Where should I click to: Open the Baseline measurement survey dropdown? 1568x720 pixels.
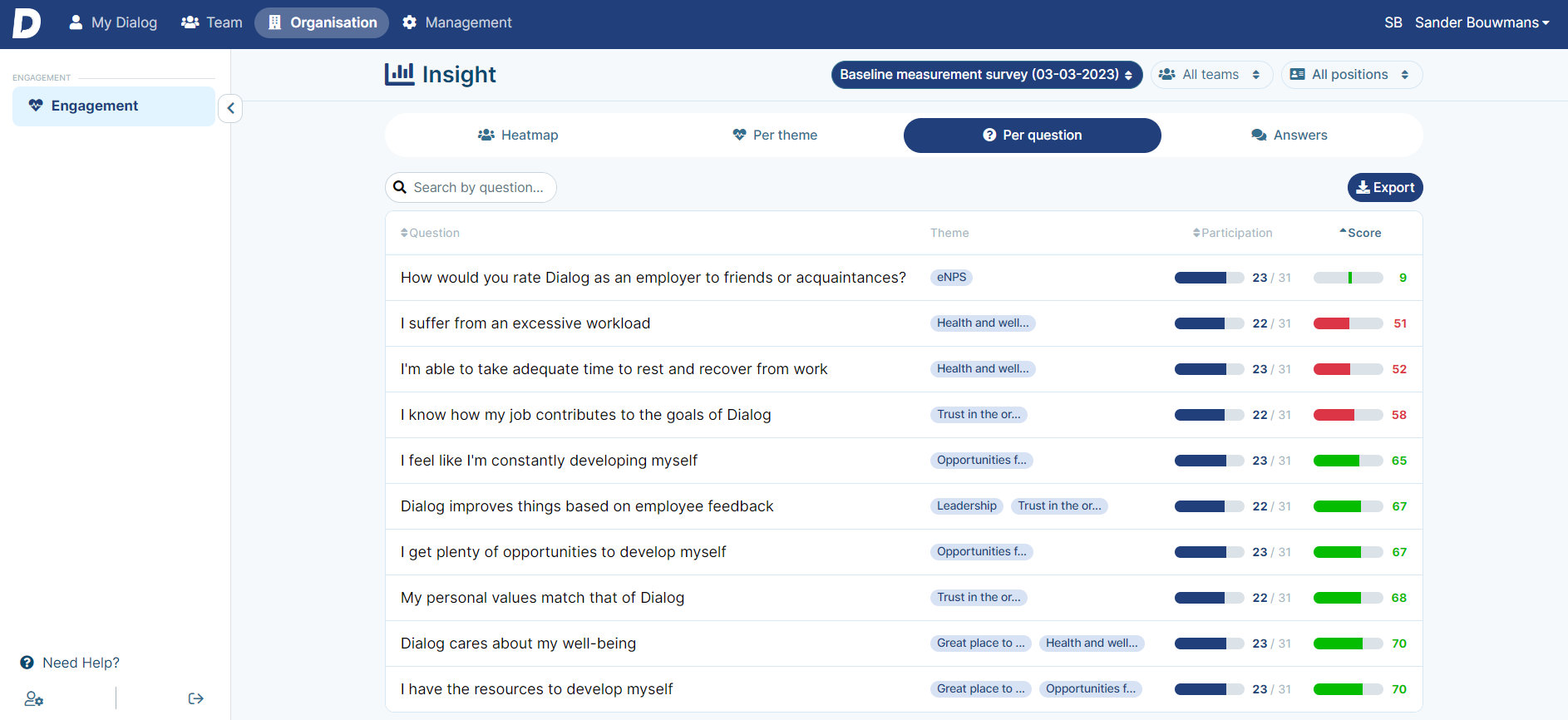point(986,75)
